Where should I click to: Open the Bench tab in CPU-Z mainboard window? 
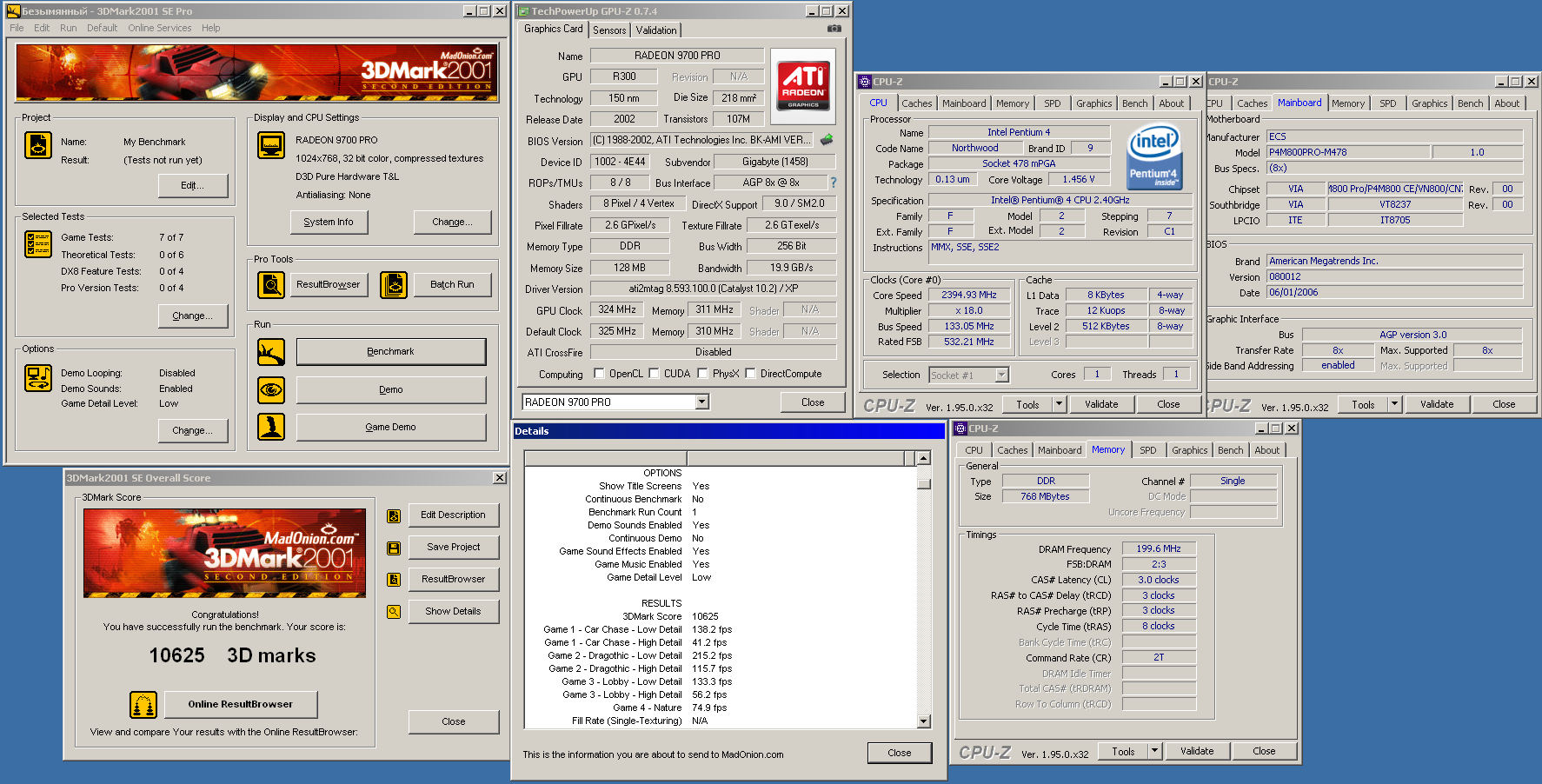point(1471,103)
